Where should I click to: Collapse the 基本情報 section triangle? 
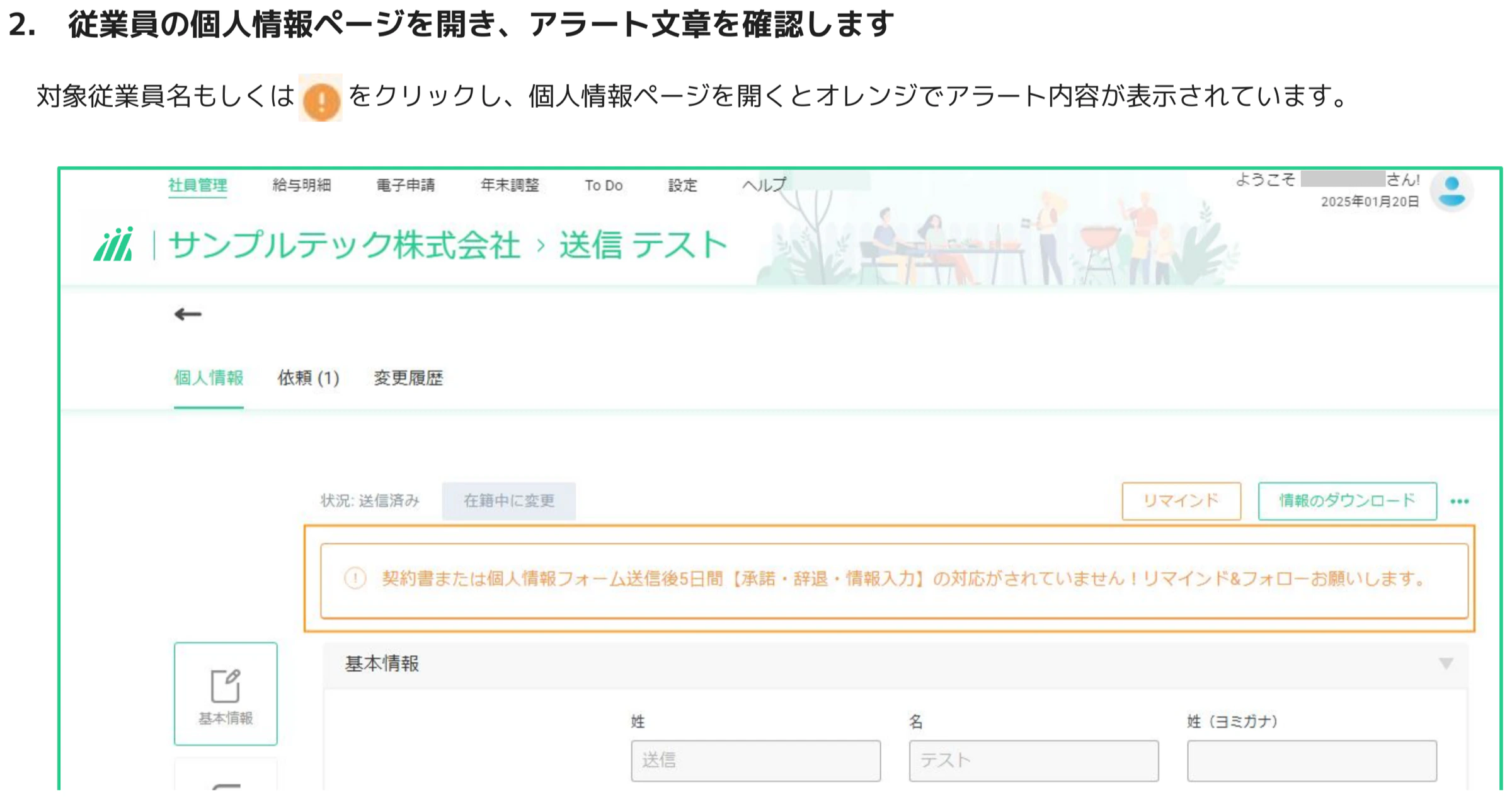click(x=1446, y=664)
